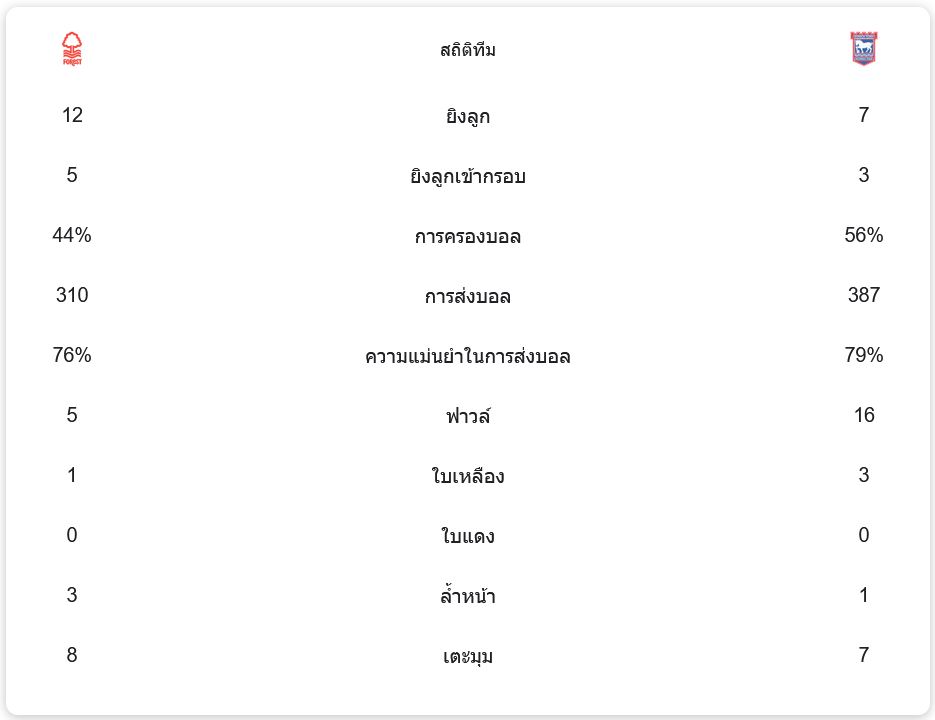
Task: Select the 387 passes value
Action: tap(863, 295)
